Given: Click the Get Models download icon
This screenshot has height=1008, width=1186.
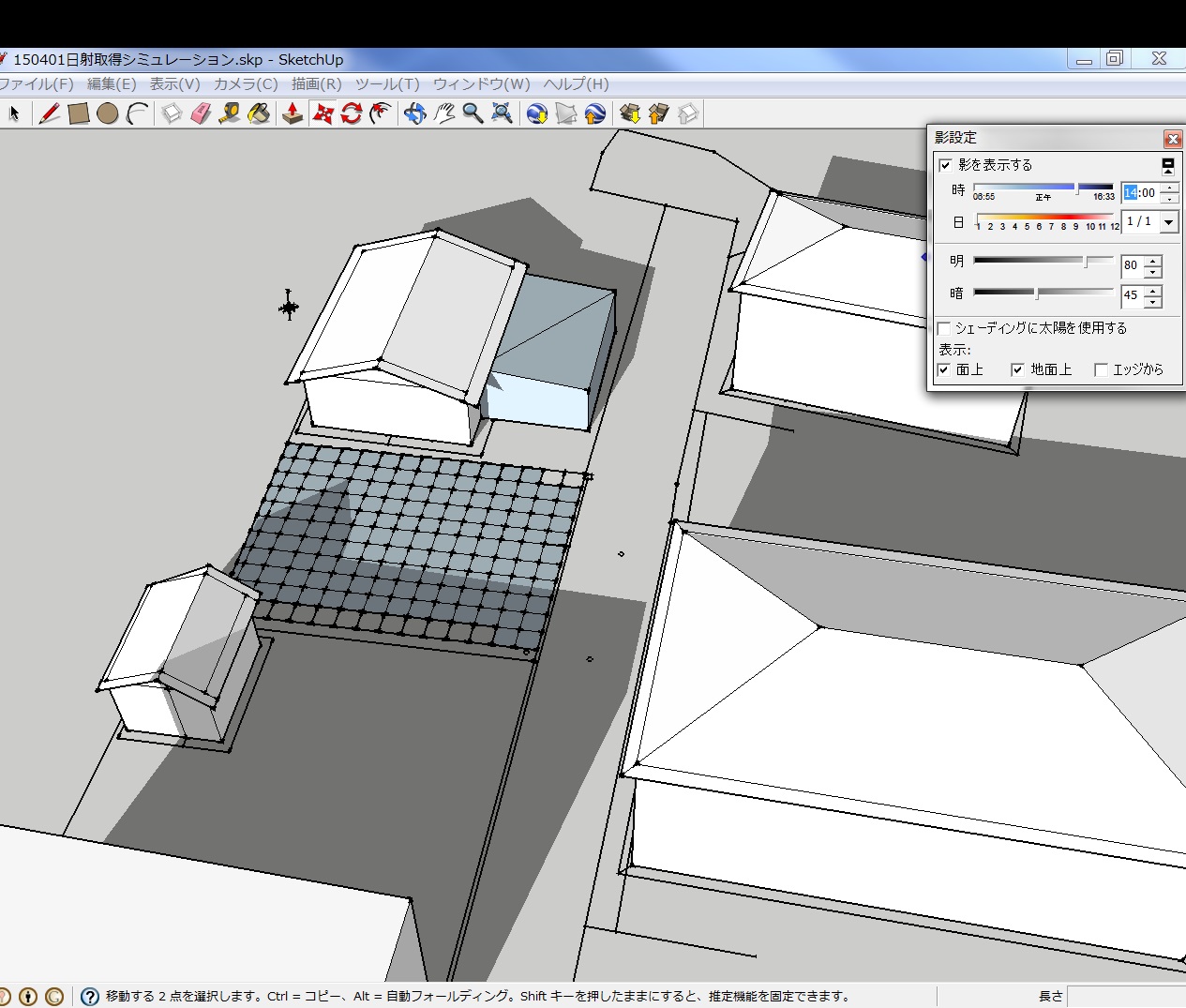Looking at the screenshot, I should pos(629,113).
